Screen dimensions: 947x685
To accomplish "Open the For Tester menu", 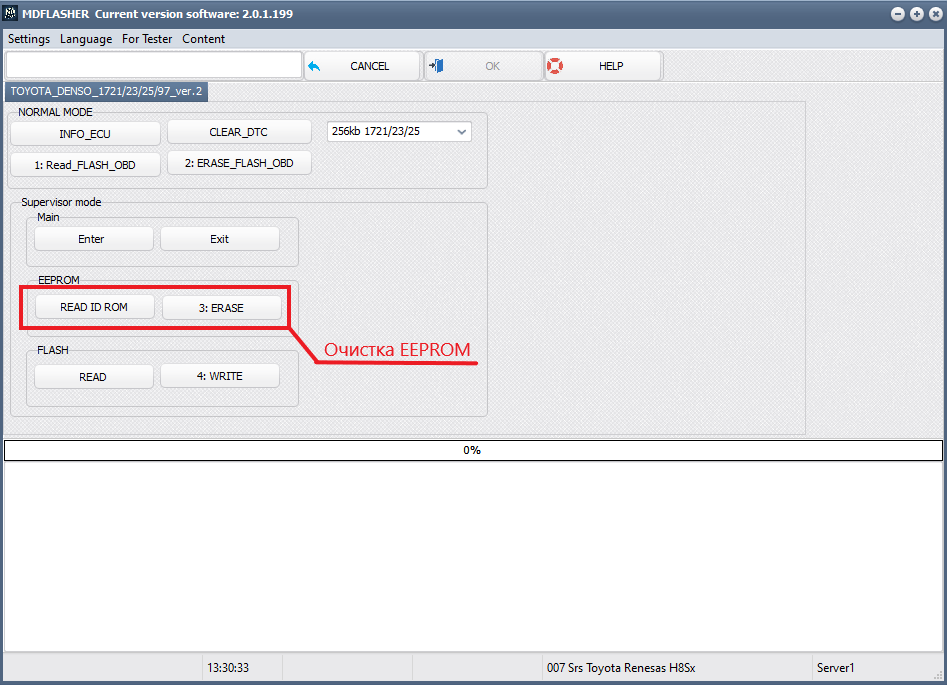I will tap(147, 39).
